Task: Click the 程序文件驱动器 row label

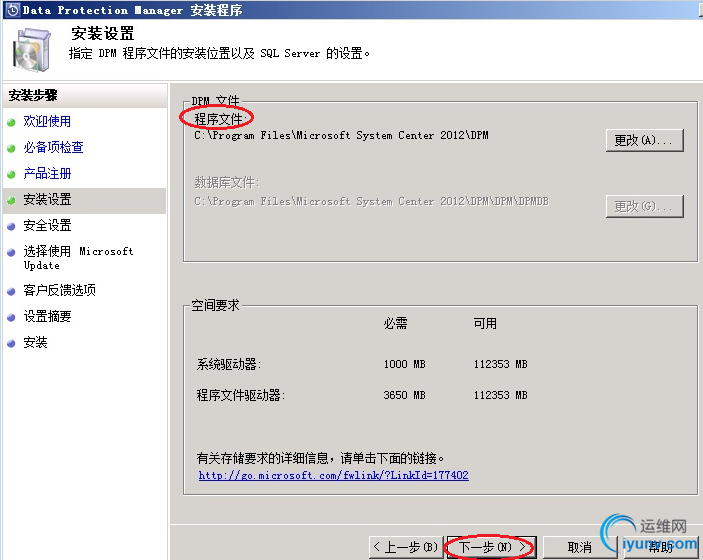Action: 241,395
